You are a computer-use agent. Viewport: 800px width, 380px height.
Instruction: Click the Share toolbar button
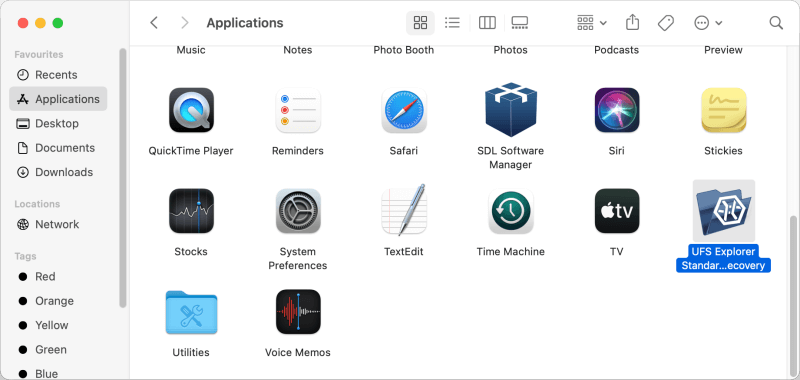click(632, 23)
